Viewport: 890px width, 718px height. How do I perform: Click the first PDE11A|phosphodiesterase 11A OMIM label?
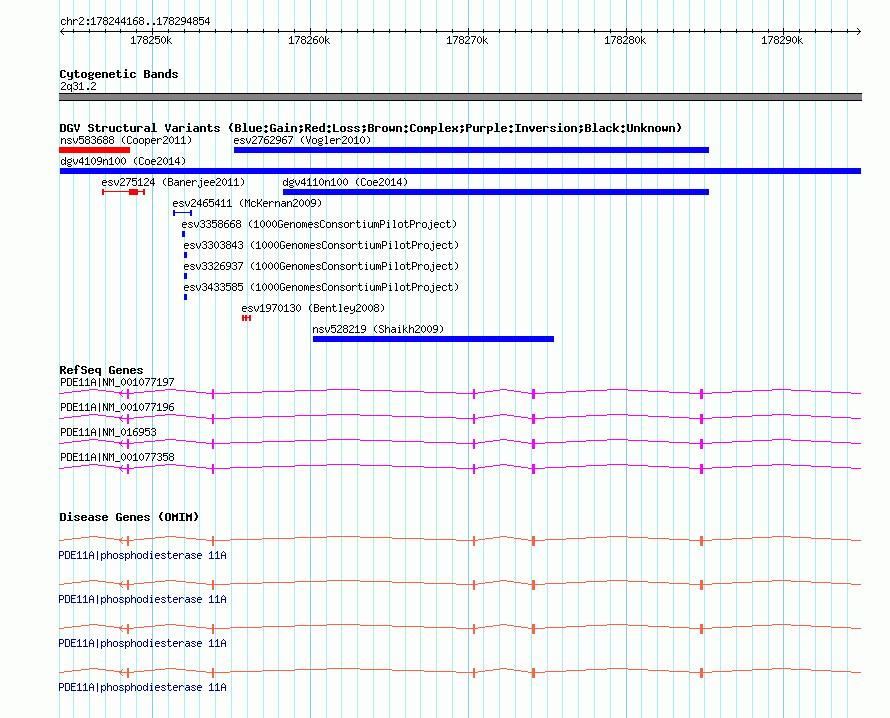143,555
